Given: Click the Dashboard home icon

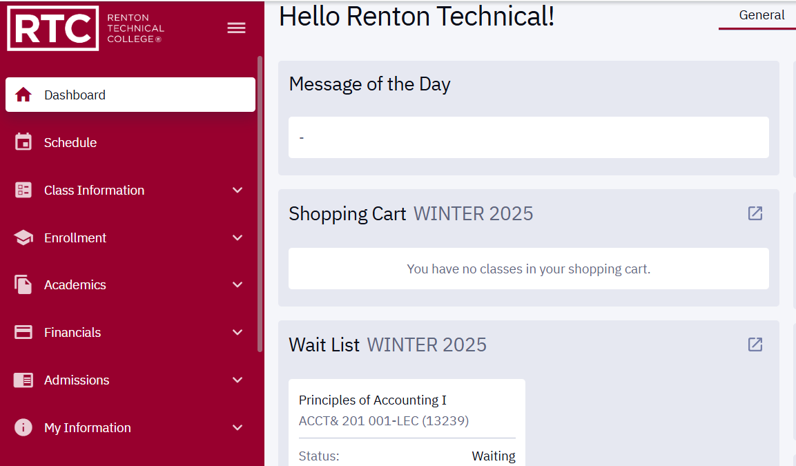Looking at the screenshot, I should (x=23, y=95).
